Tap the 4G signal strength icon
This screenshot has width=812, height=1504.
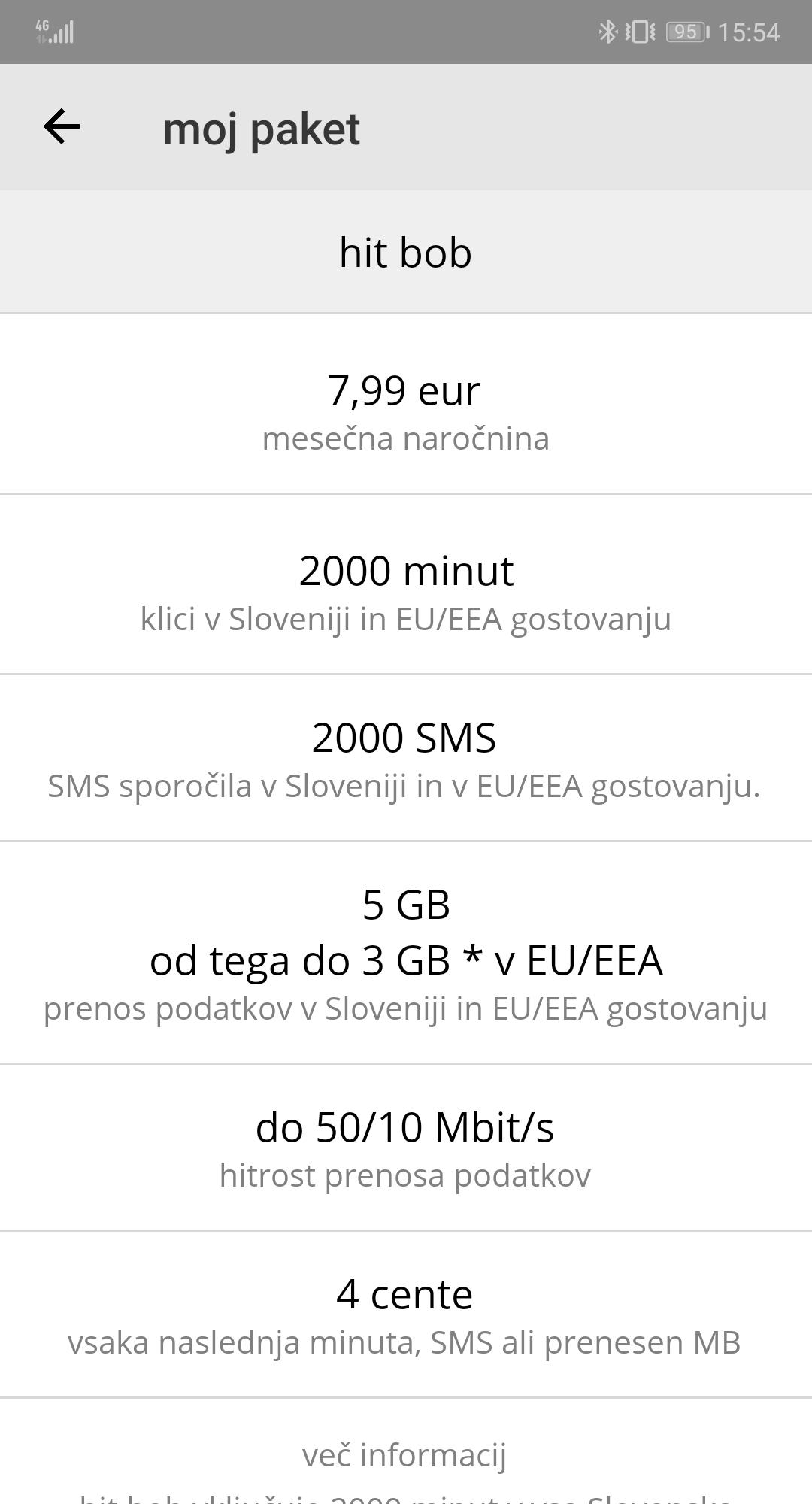tap(54, 32)
